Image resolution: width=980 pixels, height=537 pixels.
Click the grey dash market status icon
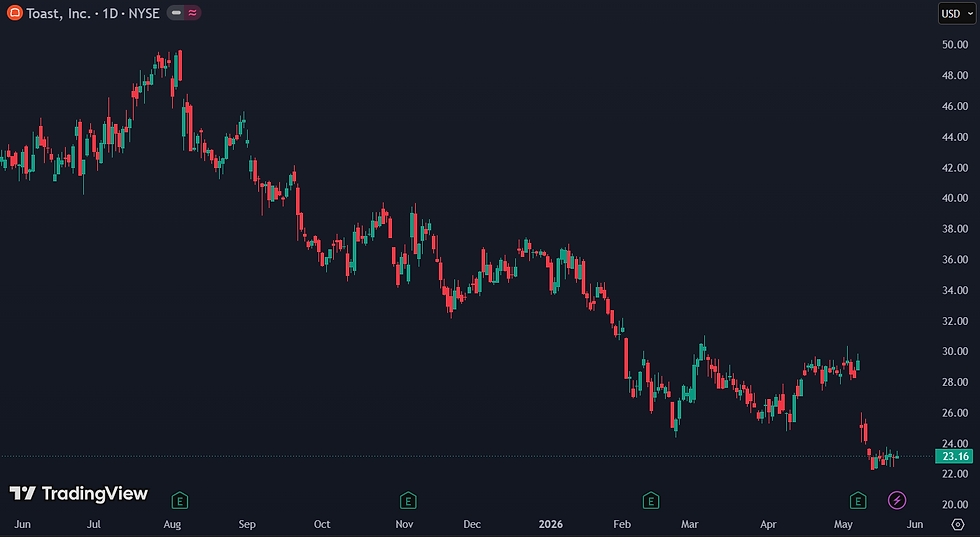(177, 13)
